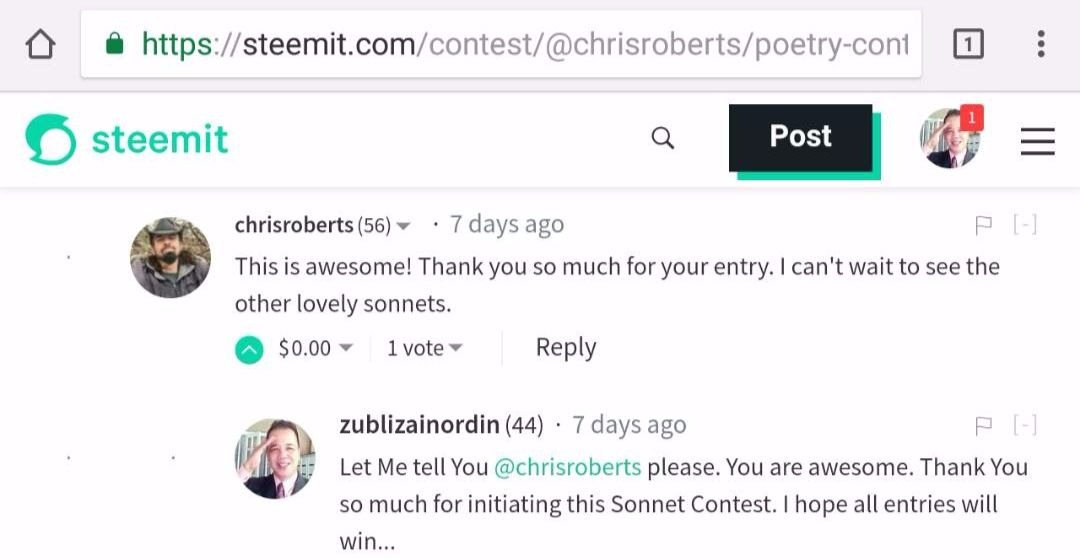Open the logged-in user avatar menu
1080x559 pixels.
[949, 139]
